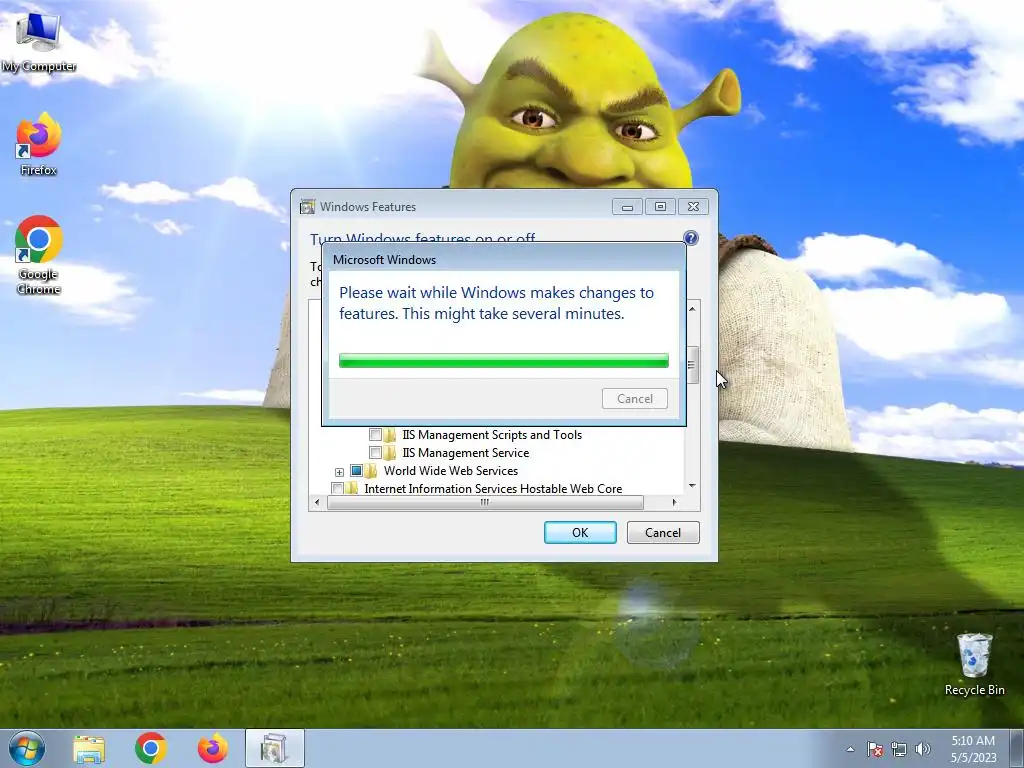Select World Wide Web Services text
The height and width of the screenshot is (768, 1024).
451,470
